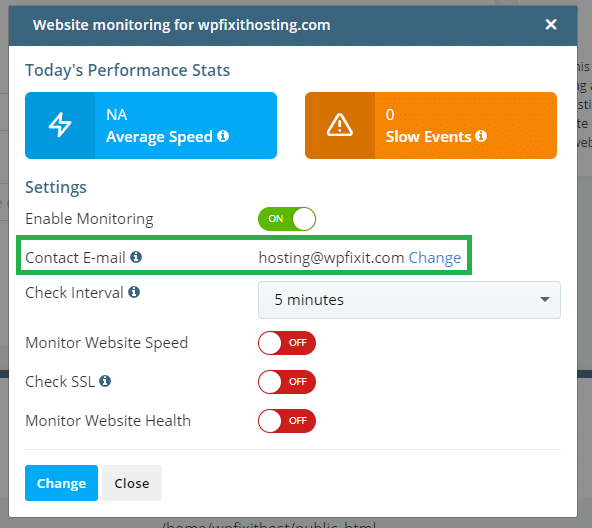Select the Slow Events stats card
Viewport: 592px width, 528px height.
tap(431, 125)
